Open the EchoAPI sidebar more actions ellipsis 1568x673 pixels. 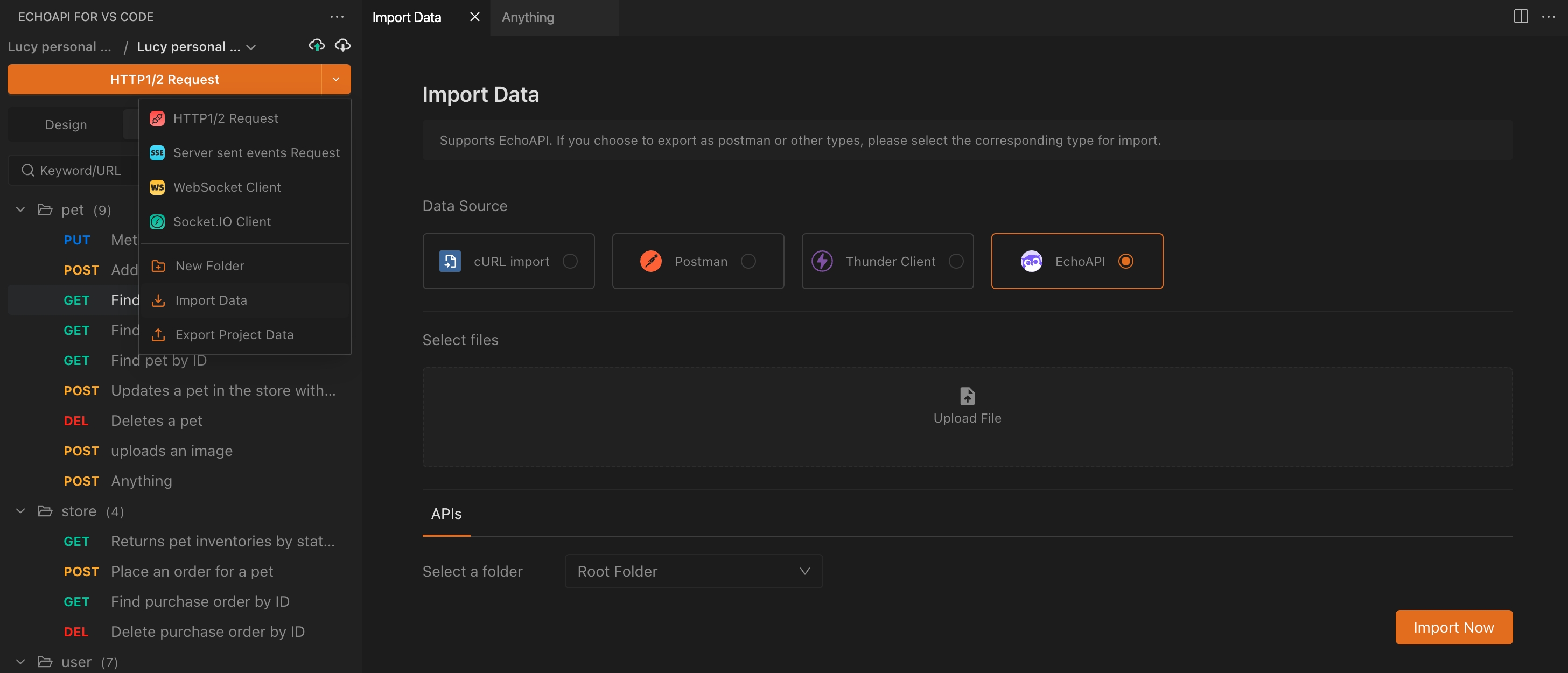click(337, 17)
